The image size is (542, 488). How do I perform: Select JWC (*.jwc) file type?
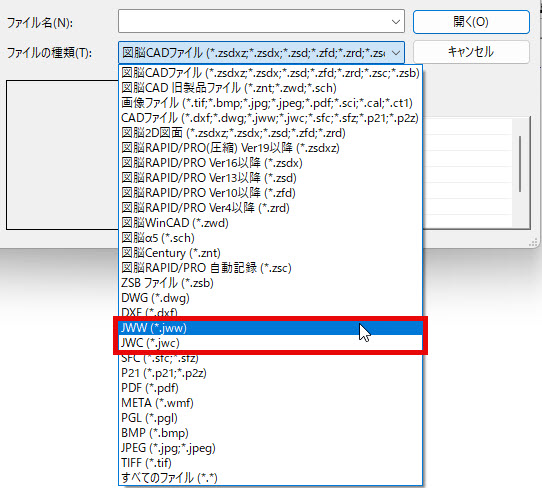pyautogui.click(x=270, y=342)
